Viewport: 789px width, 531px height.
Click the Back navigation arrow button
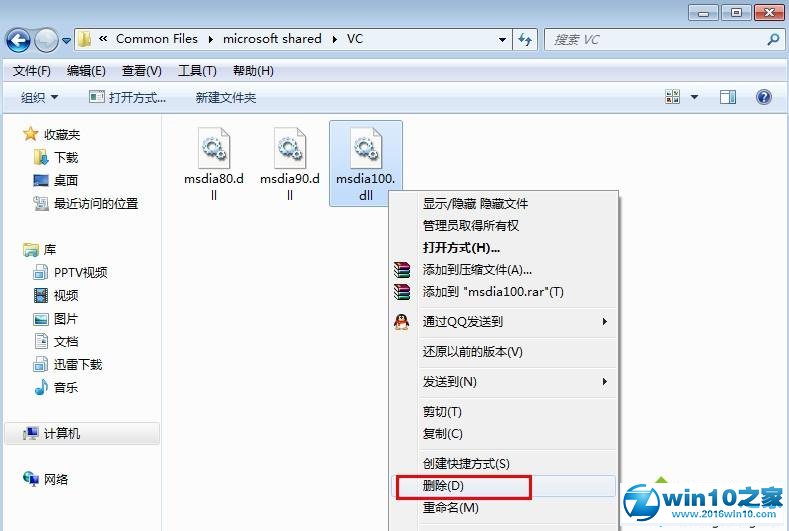(18, 40)
